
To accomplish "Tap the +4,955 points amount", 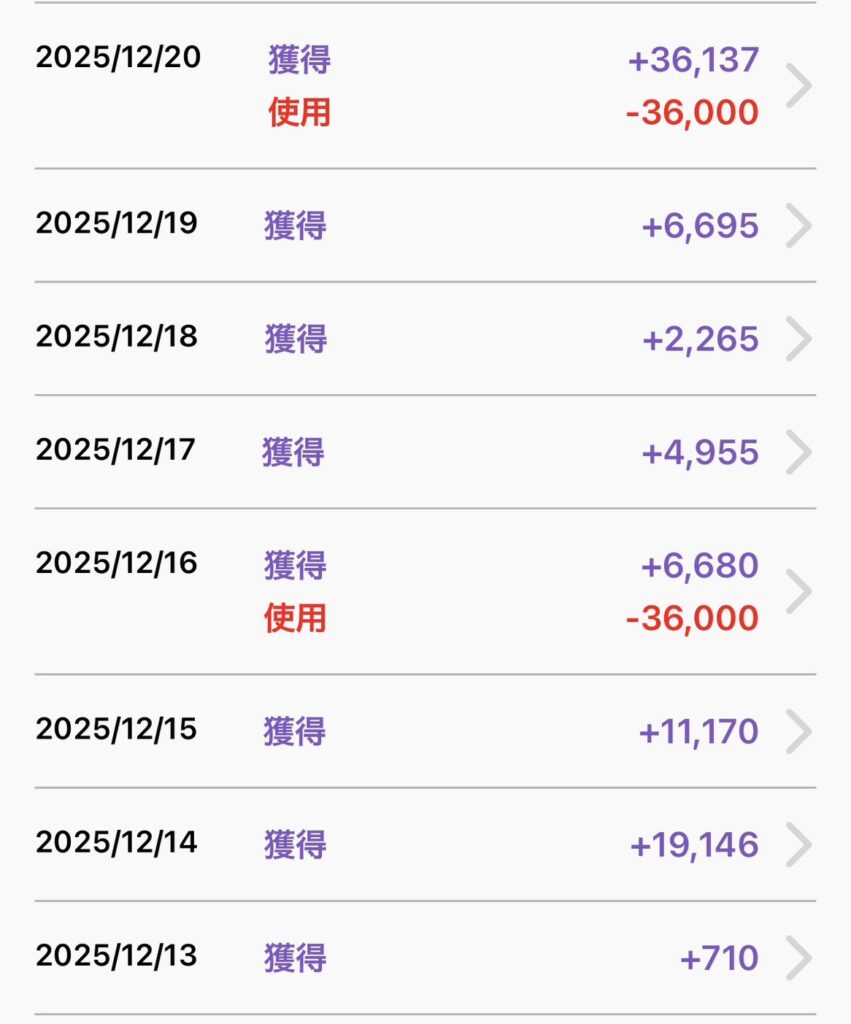I will (700, 453).
